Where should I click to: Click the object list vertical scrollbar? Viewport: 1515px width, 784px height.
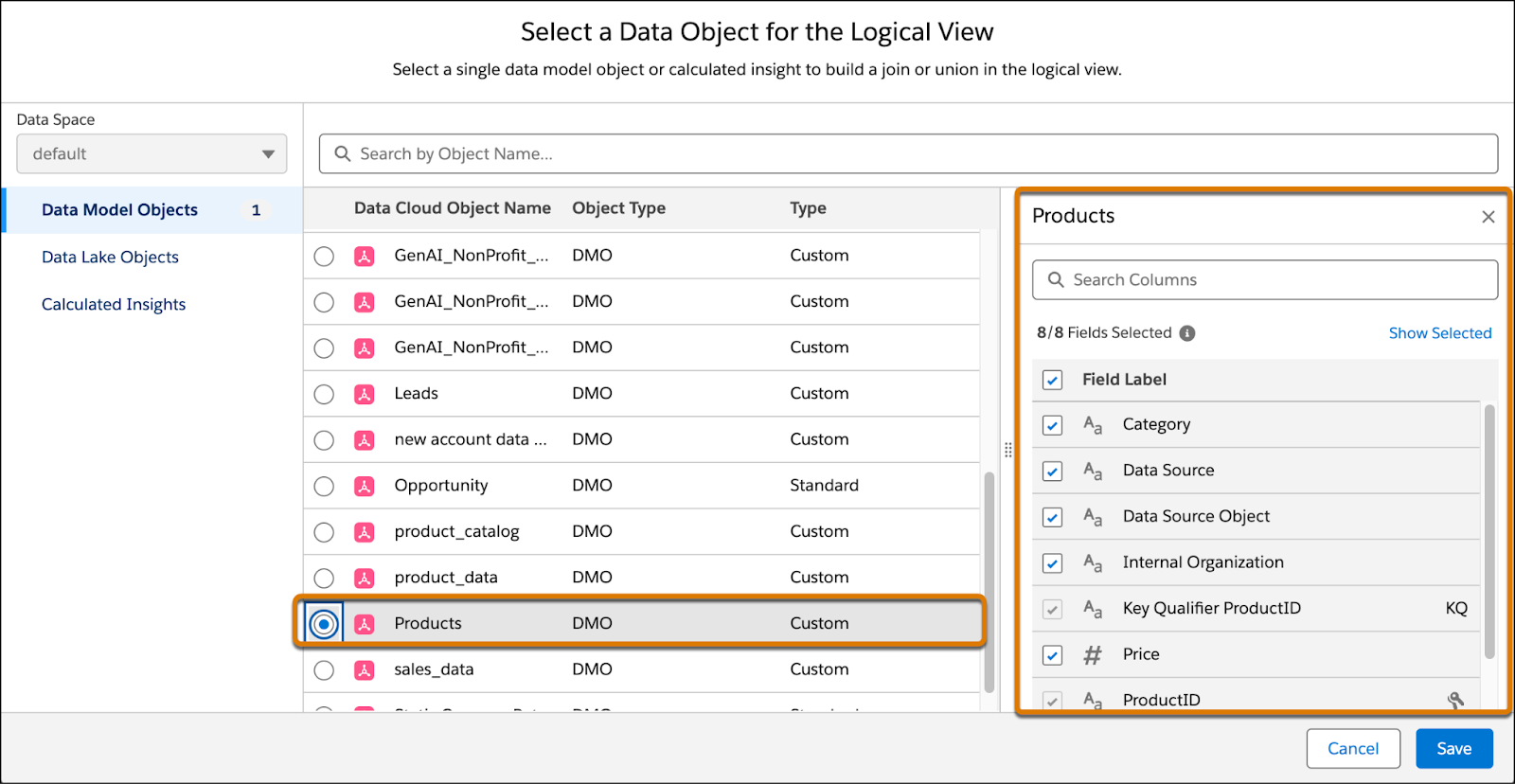989,582
